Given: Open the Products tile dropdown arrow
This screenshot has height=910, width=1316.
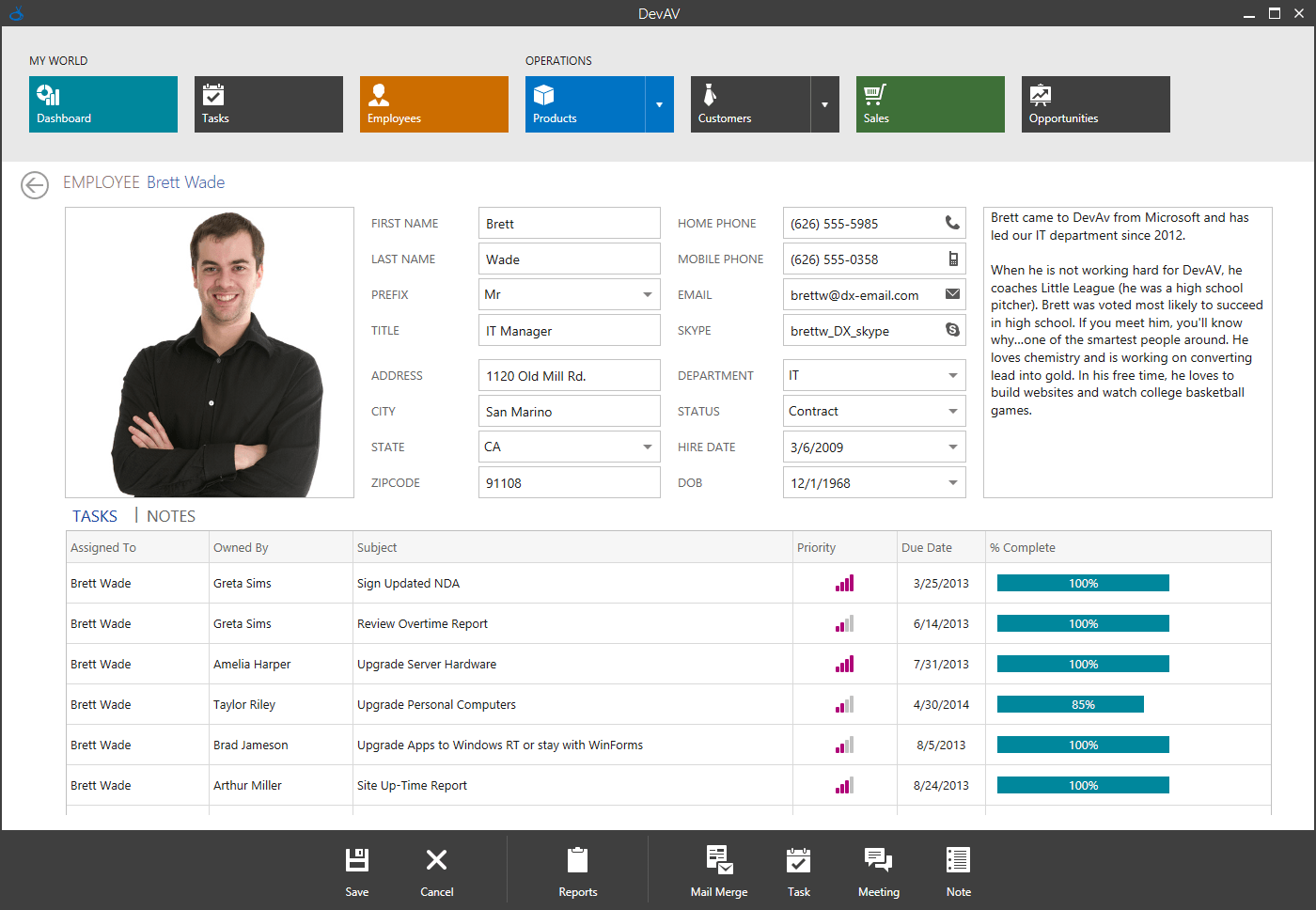Looking at the screenshot, I should pos(659,104).
